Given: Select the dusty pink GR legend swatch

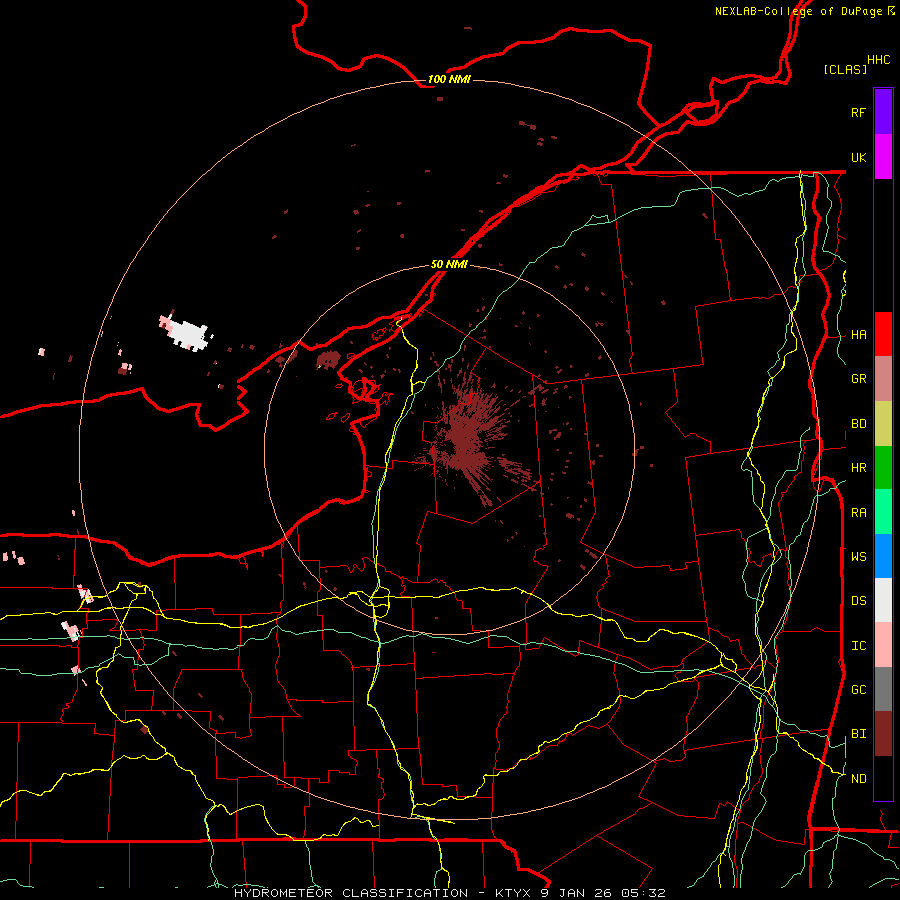Looking at the screenshot, I should point(883,379).
